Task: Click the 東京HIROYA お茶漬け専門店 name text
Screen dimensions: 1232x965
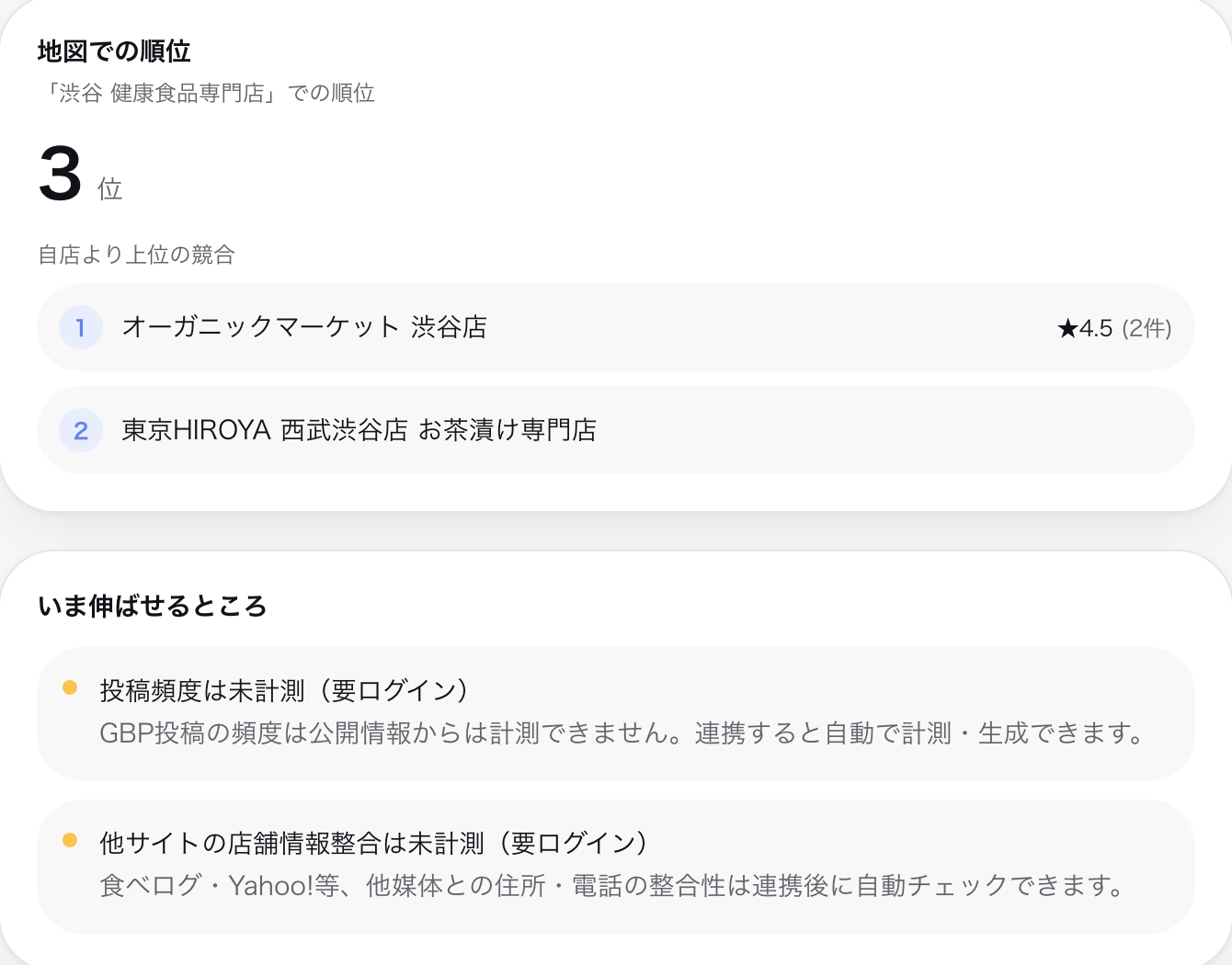Action: [x=359, y=430]
